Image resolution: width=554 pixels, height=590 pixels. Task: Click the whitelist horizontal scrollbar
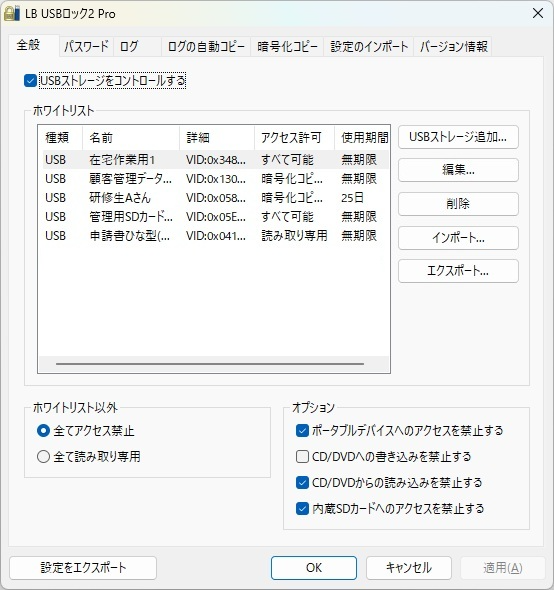coord(210,364)
